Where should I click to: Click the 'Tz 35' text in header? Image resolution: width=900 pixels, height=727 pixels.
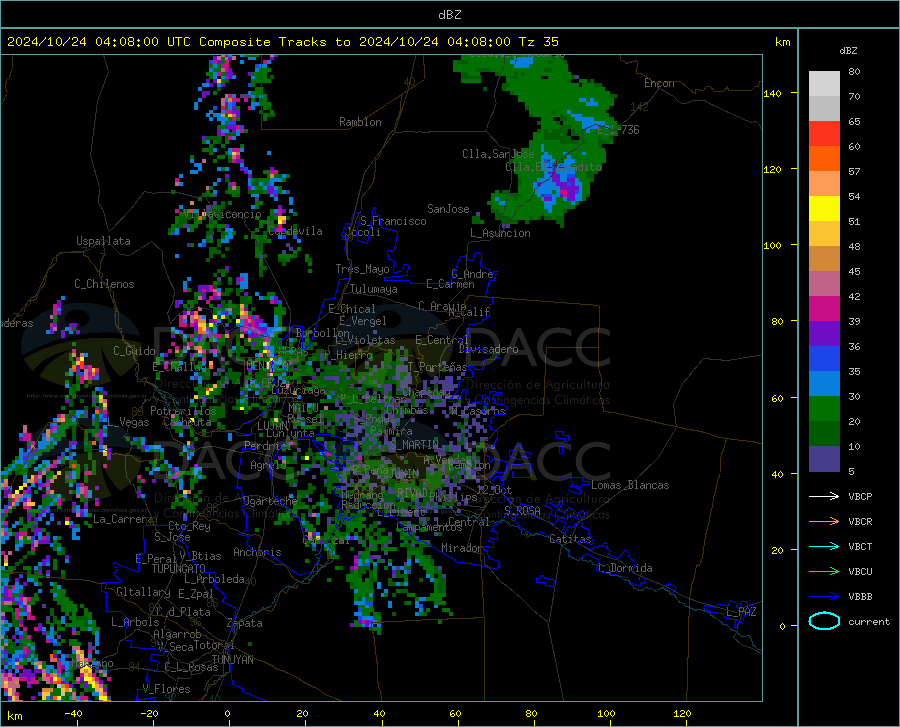(x=538, y=42)
